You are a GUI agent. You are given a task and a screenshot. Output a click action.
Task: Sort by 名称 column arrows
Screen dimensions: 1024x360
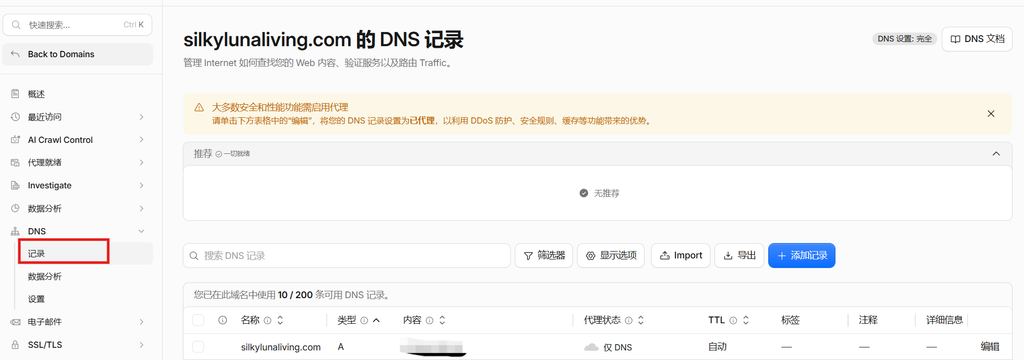[x=280, y=320]
